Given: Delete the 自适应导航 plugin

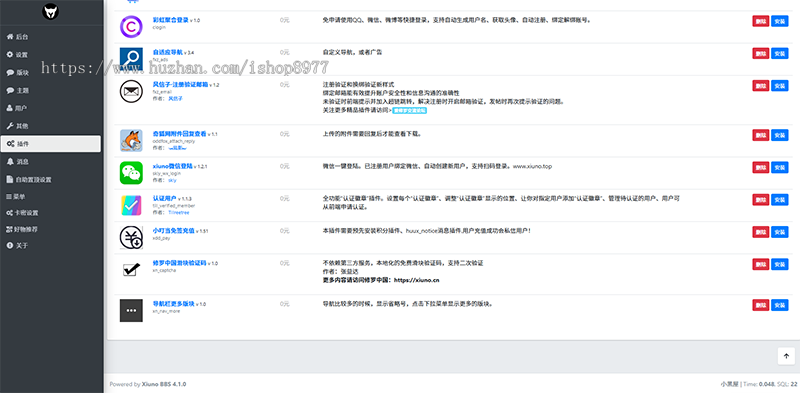Looking at the screenshot, I should tap(760, 53).
